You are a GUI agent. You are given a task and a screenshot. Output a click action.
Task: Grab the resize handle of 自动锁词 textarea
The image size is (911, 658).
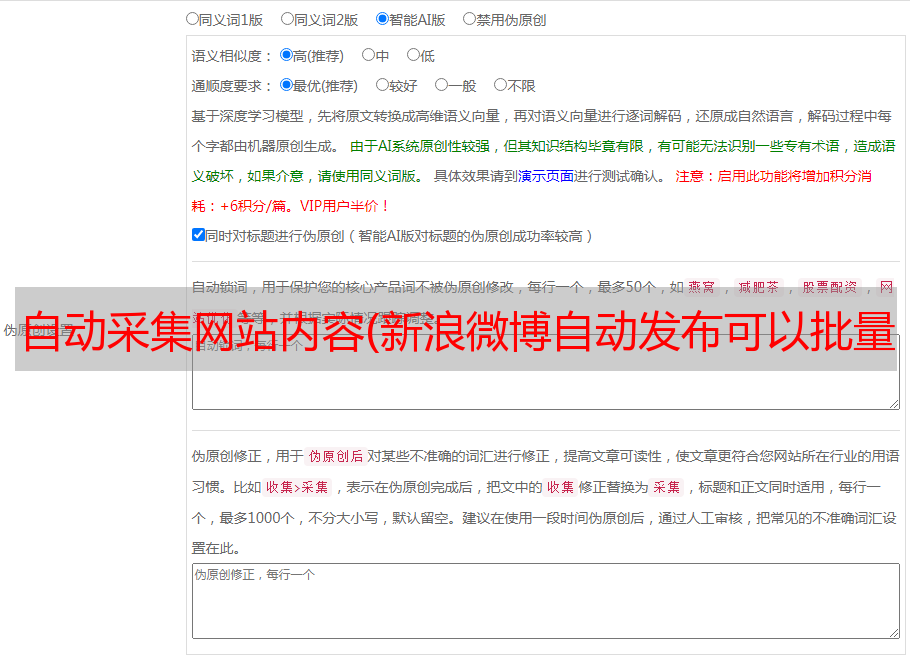894,404
